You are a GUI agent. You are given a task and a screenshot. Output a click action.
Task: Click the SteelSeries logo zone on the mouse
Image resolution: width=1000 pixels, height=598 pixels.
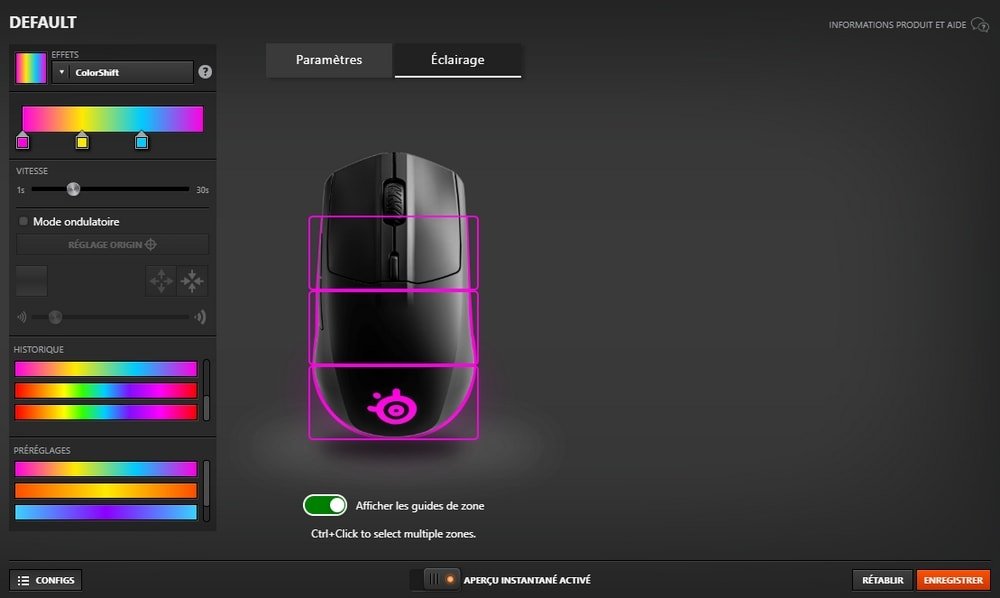[x=393, y=406]
